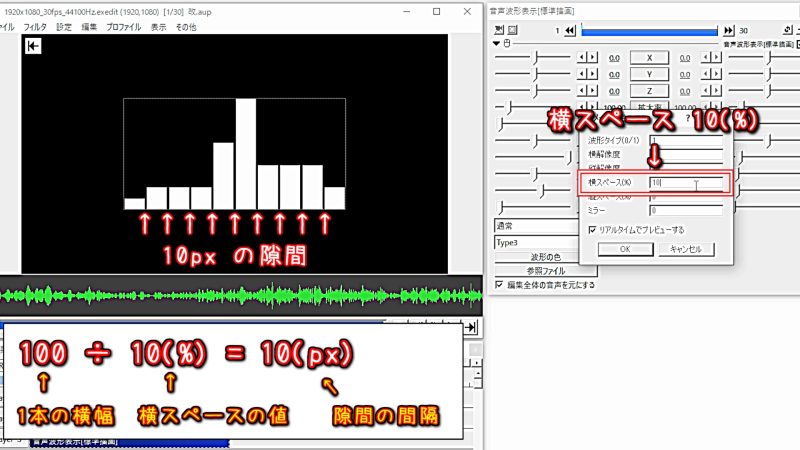800x450 pixels.
Task: Jump to last frame icon above timeline
Action: (471, 327)
